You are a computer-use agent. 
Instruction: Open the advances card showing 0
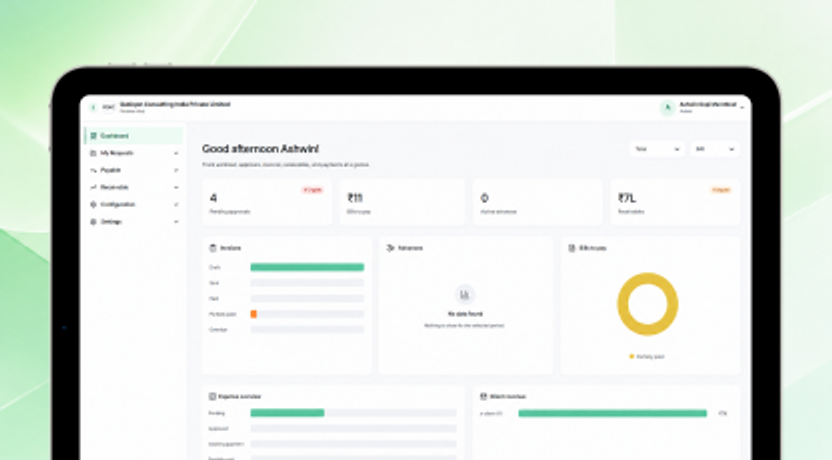click(x=537, y=202)
